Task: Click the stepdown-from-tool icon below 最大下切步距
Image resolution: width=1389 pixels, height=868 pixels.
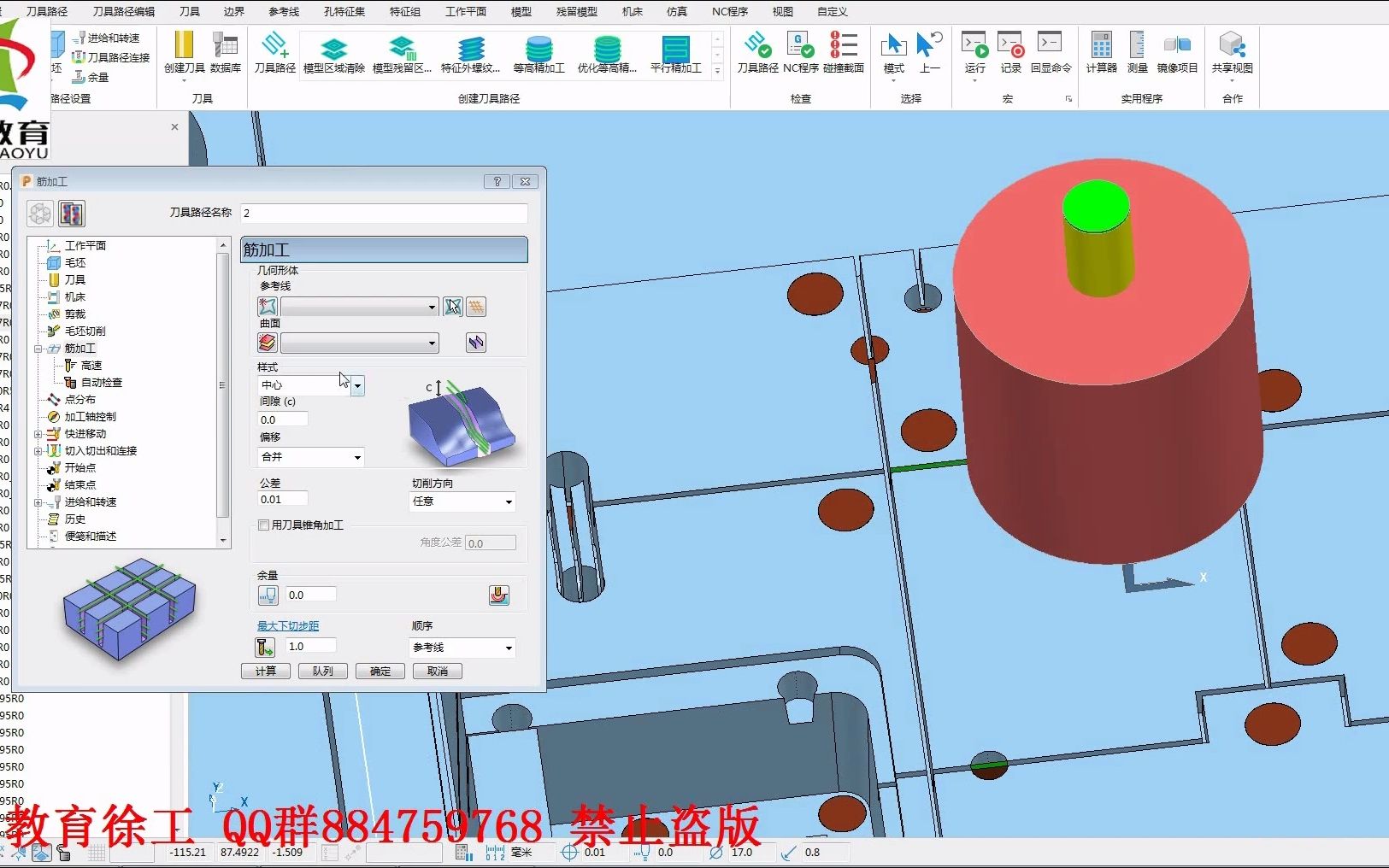Action: pyautogui.click(x=265, y=647)
